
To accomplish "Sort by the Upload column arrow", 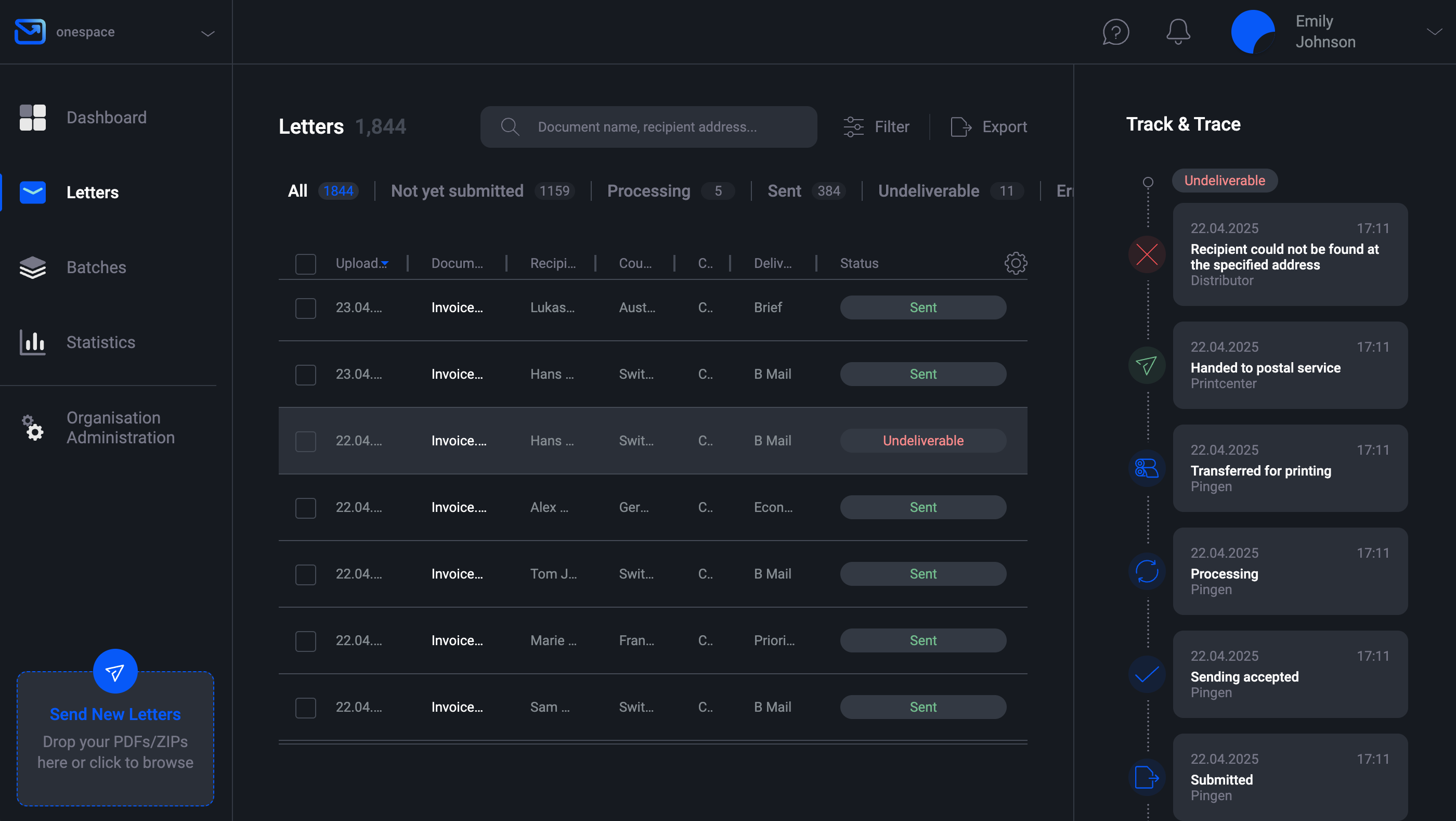I will pos(385,263).
